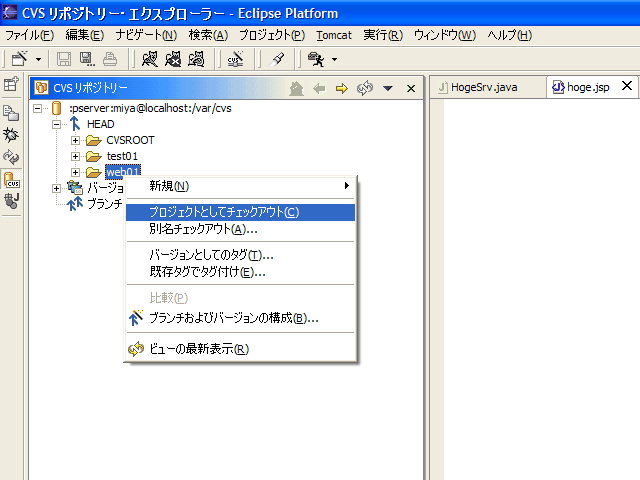Select the pserver:miya@localhost repository
This screenshot has height=480, width=640.
(x=150, y=108)
